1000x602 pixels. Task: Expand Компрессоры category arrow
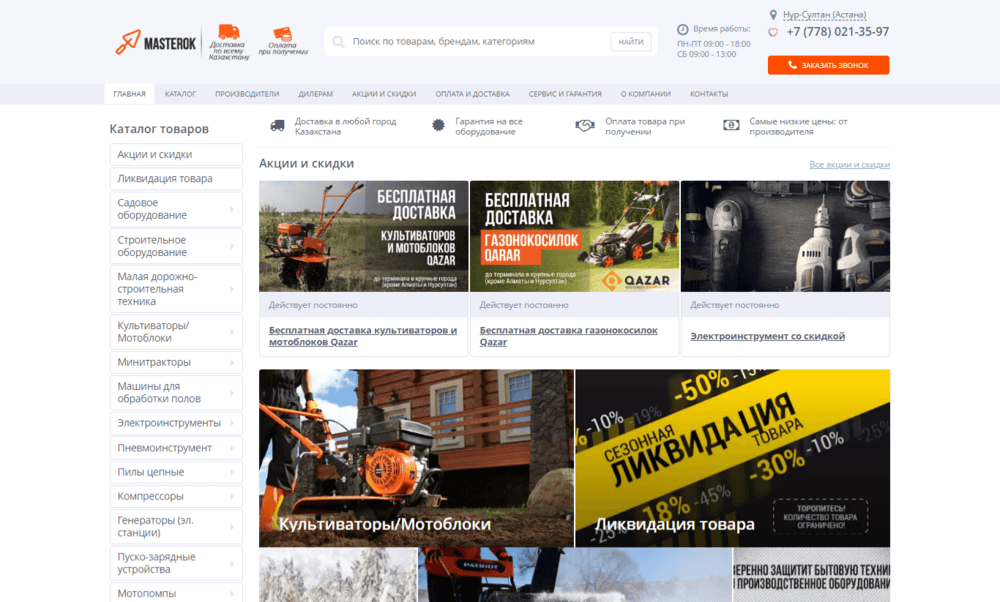pyautogui.click(x=232, y=496)
